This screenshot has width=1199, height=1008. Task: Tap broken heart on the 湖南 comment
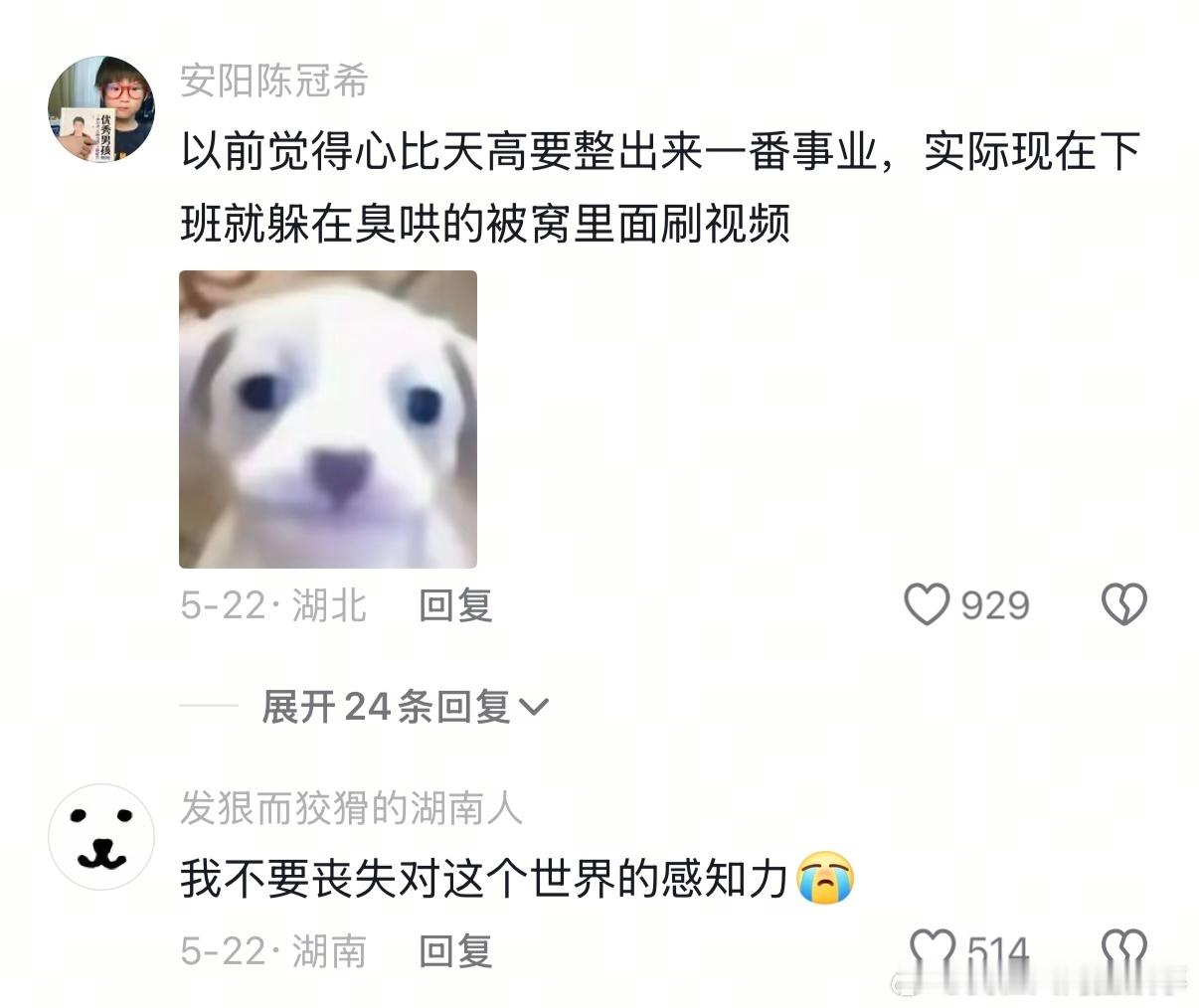coord(1124,951)
